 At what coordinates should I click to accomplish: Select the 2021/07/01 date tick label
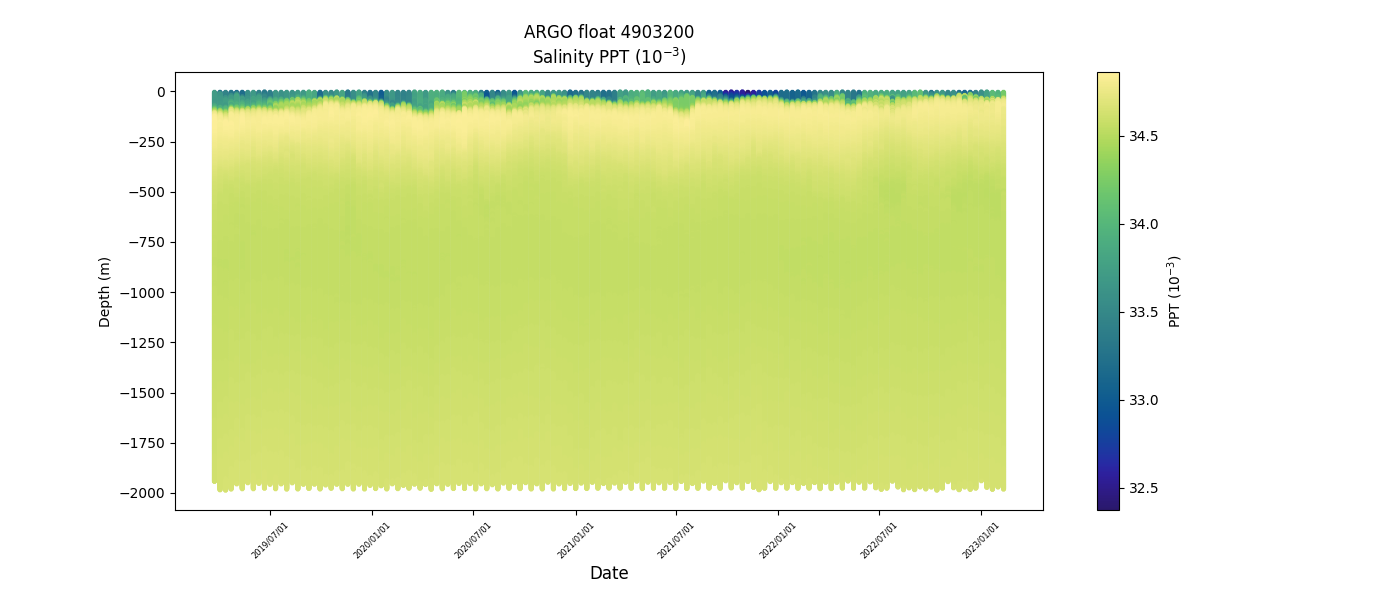click(676, 539)
